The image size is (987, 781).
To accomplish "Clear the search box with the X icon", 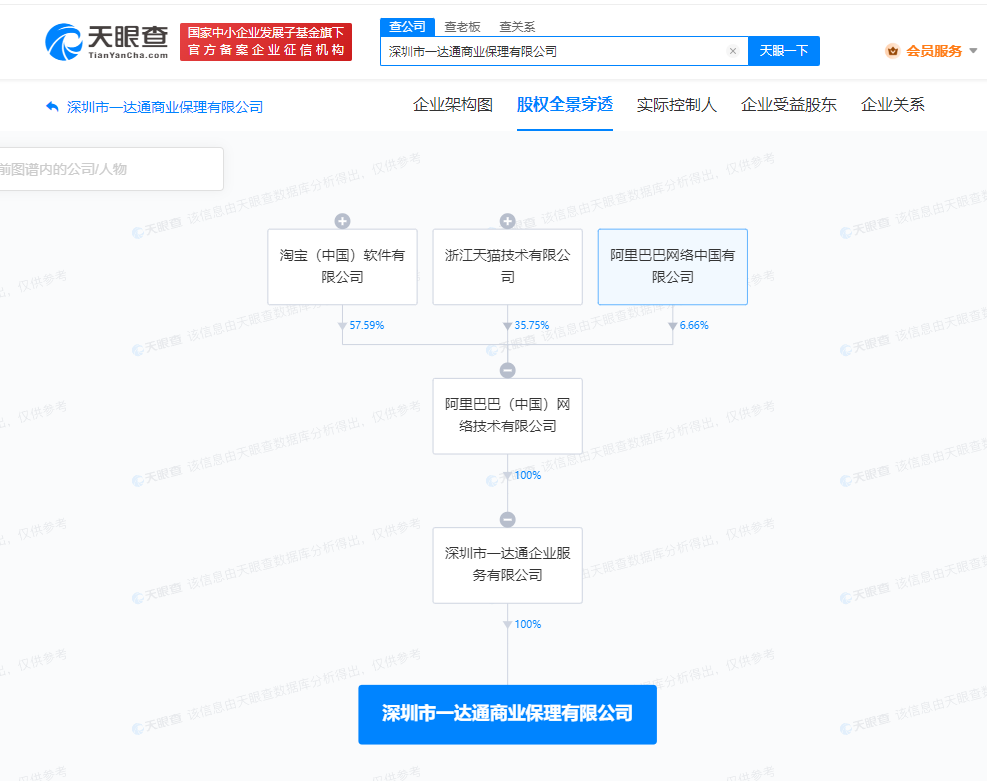I will coord(733,51).
